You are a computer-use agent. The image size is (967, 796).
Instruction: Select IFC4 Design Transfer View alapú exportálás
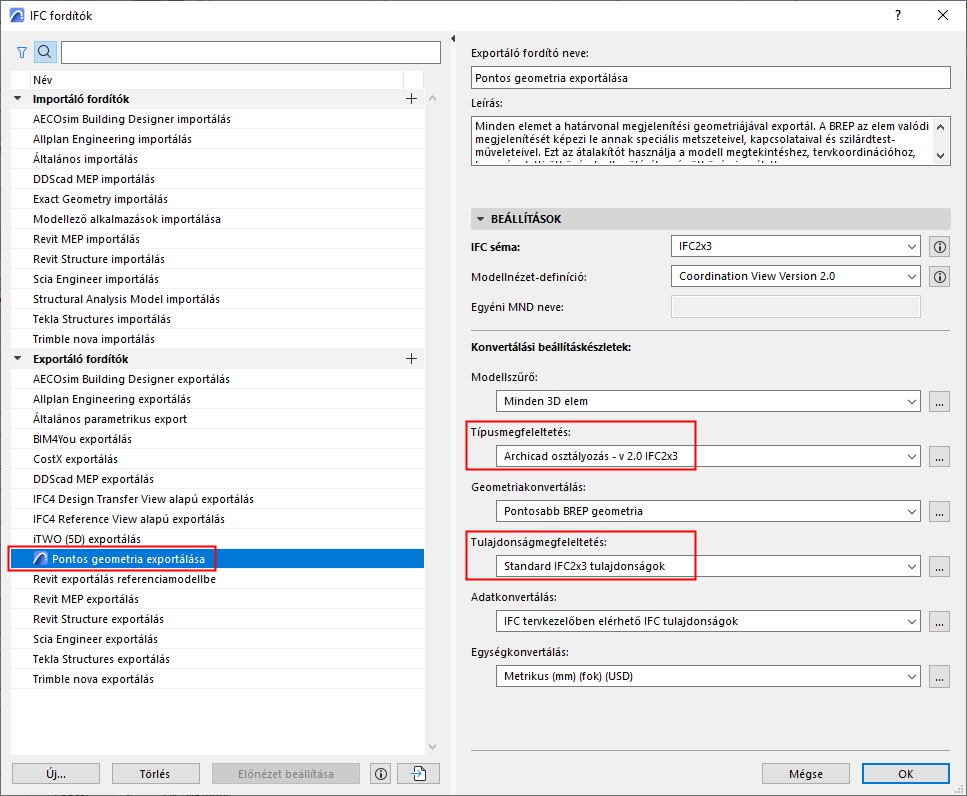coord(218,499)
